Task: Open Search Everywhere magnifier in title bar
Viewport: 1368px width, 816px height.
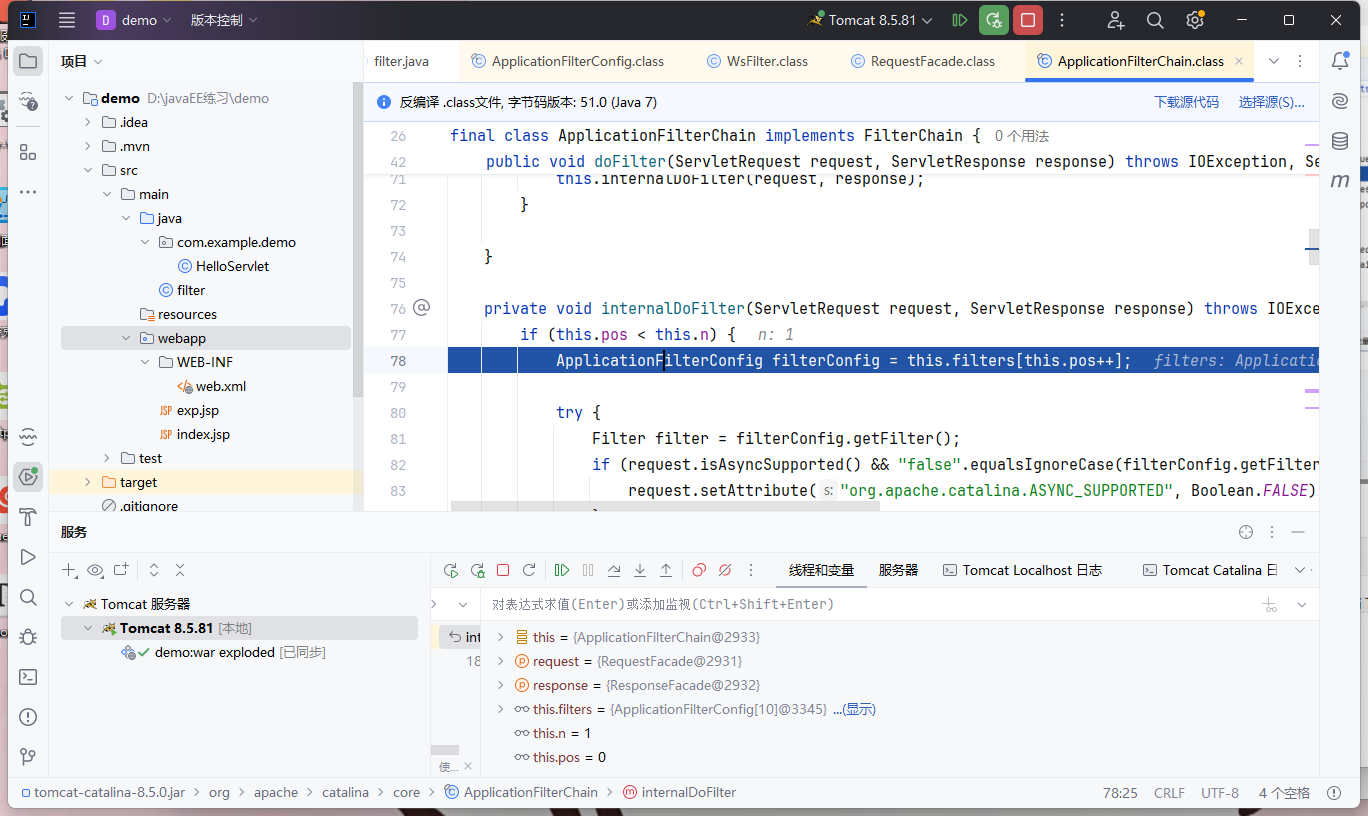Action: coord(1155,20)
